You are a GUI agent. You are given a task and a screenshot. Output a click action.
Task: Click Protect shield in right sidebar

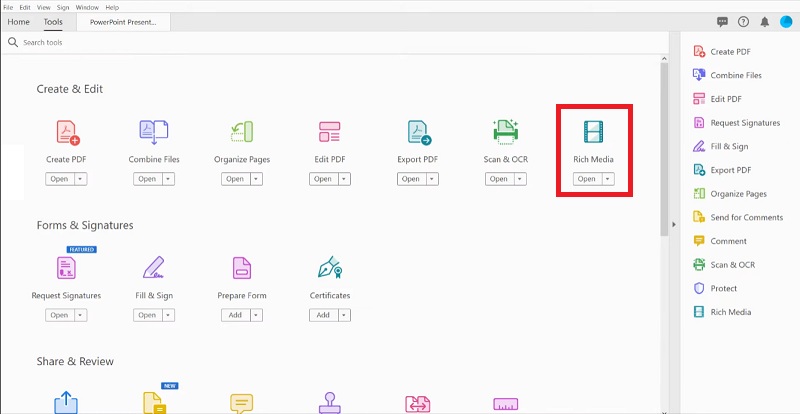[x=715, y=288]
